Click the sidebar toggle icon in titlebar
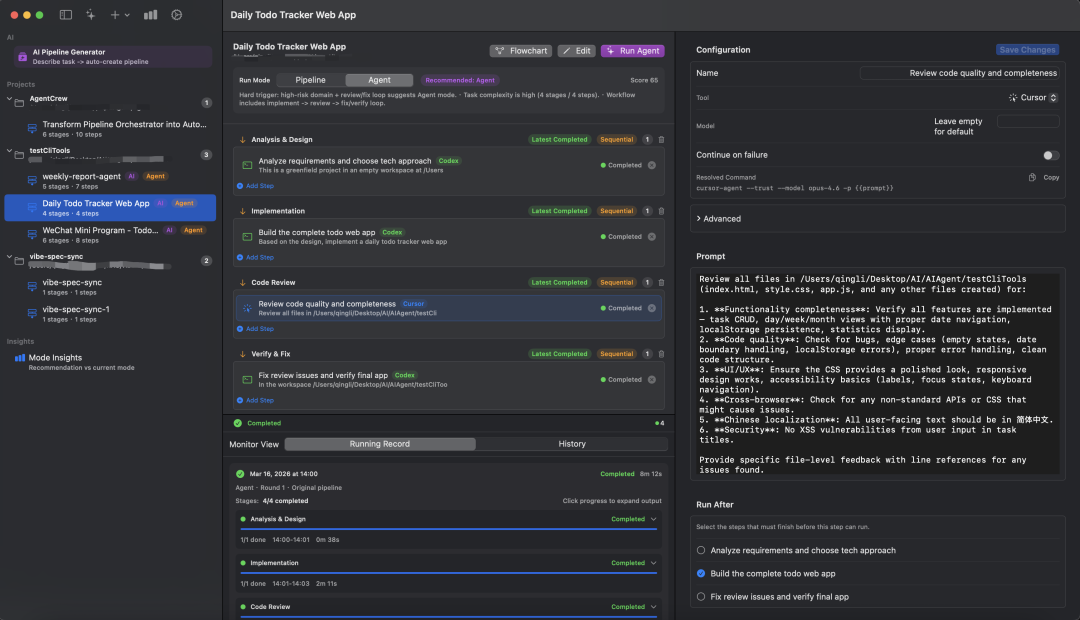 [x=65, y=14]
